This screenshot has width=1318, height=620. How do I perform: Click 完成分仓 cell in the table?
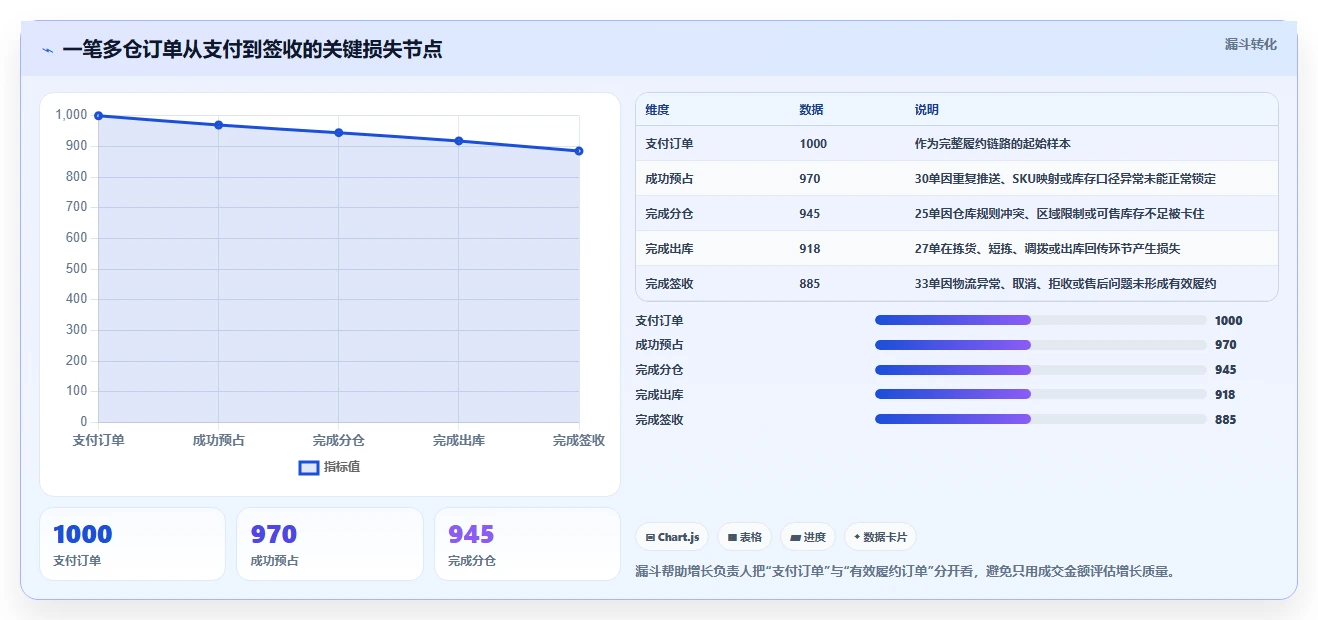(x=669, y=214)
